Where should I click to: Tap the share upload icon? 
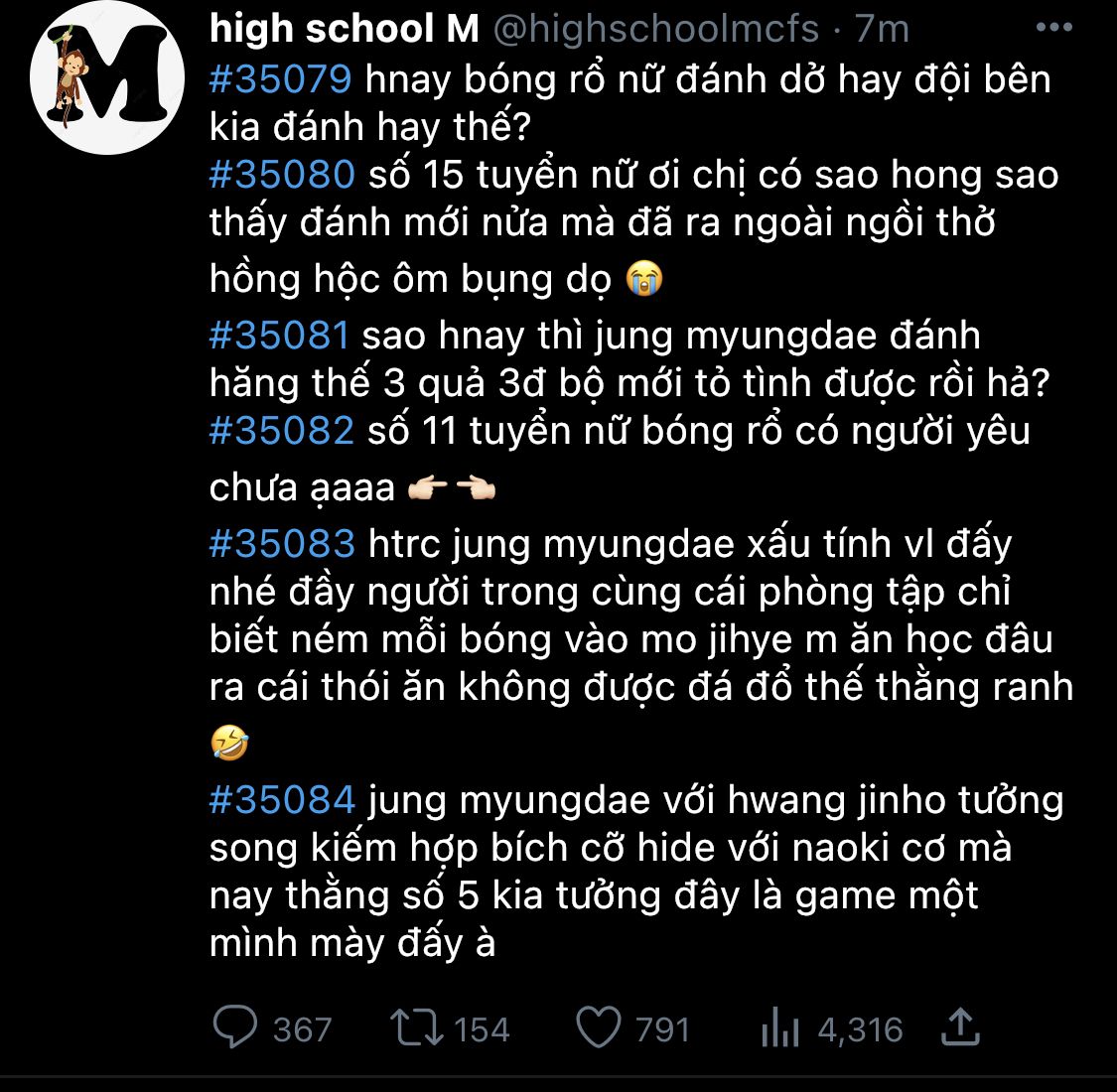(960, 1028)
